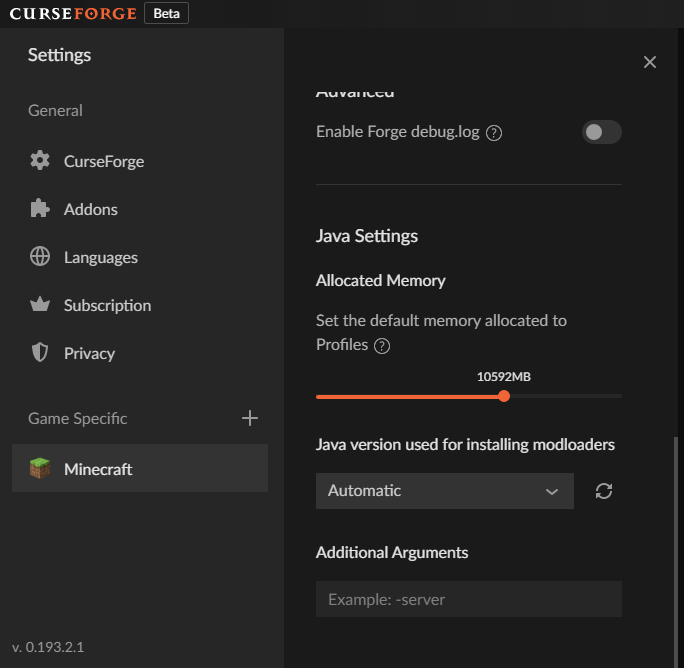Select Minecraft game settings
Viewport: 684px width, 668px height.
click(140, 468)
